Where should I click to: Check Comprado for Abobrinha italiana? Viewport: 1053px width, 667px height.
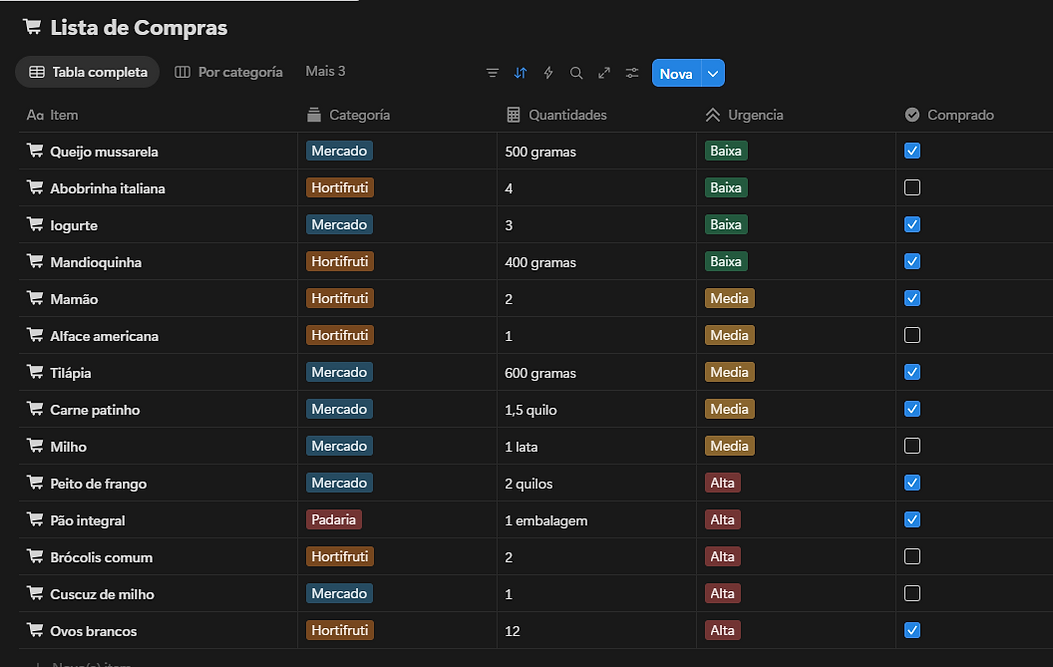(x=912, y=187)
